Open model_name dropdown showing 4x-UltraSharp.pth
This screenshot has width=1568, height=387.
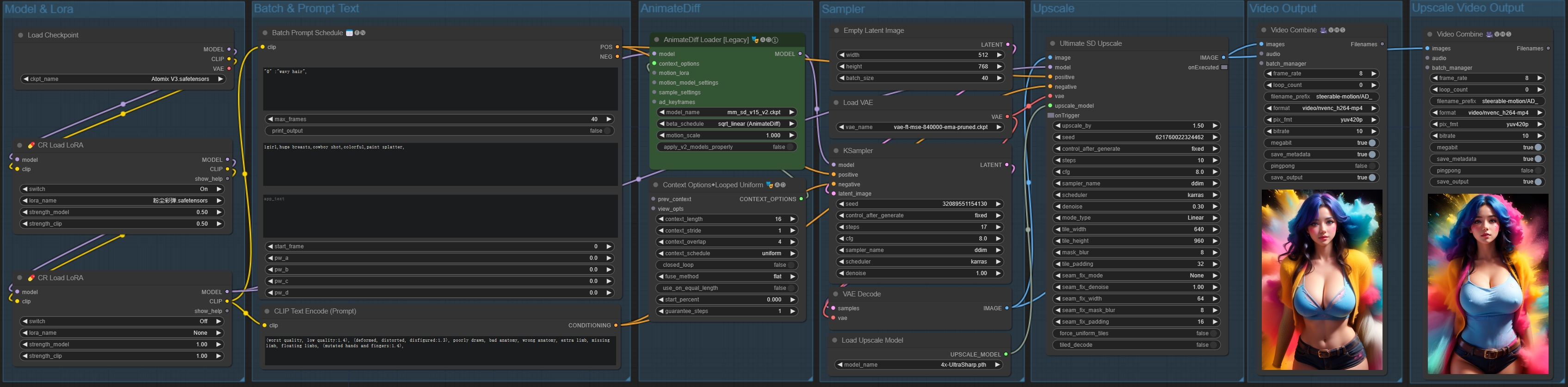click(x=919, y=365)
